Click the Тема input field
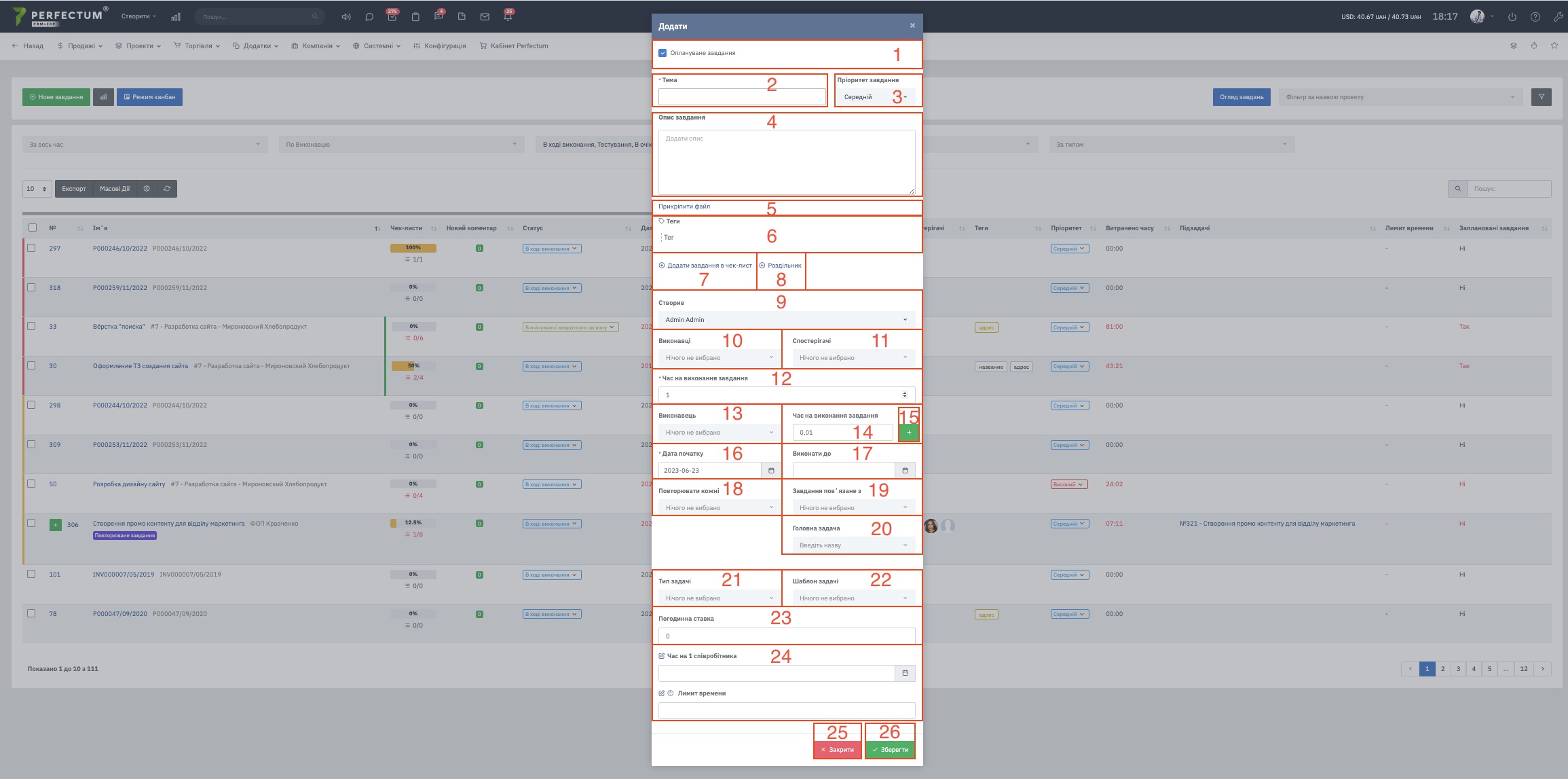The width and height of the screenshot is (1568, 779). (x=741, y=97)
